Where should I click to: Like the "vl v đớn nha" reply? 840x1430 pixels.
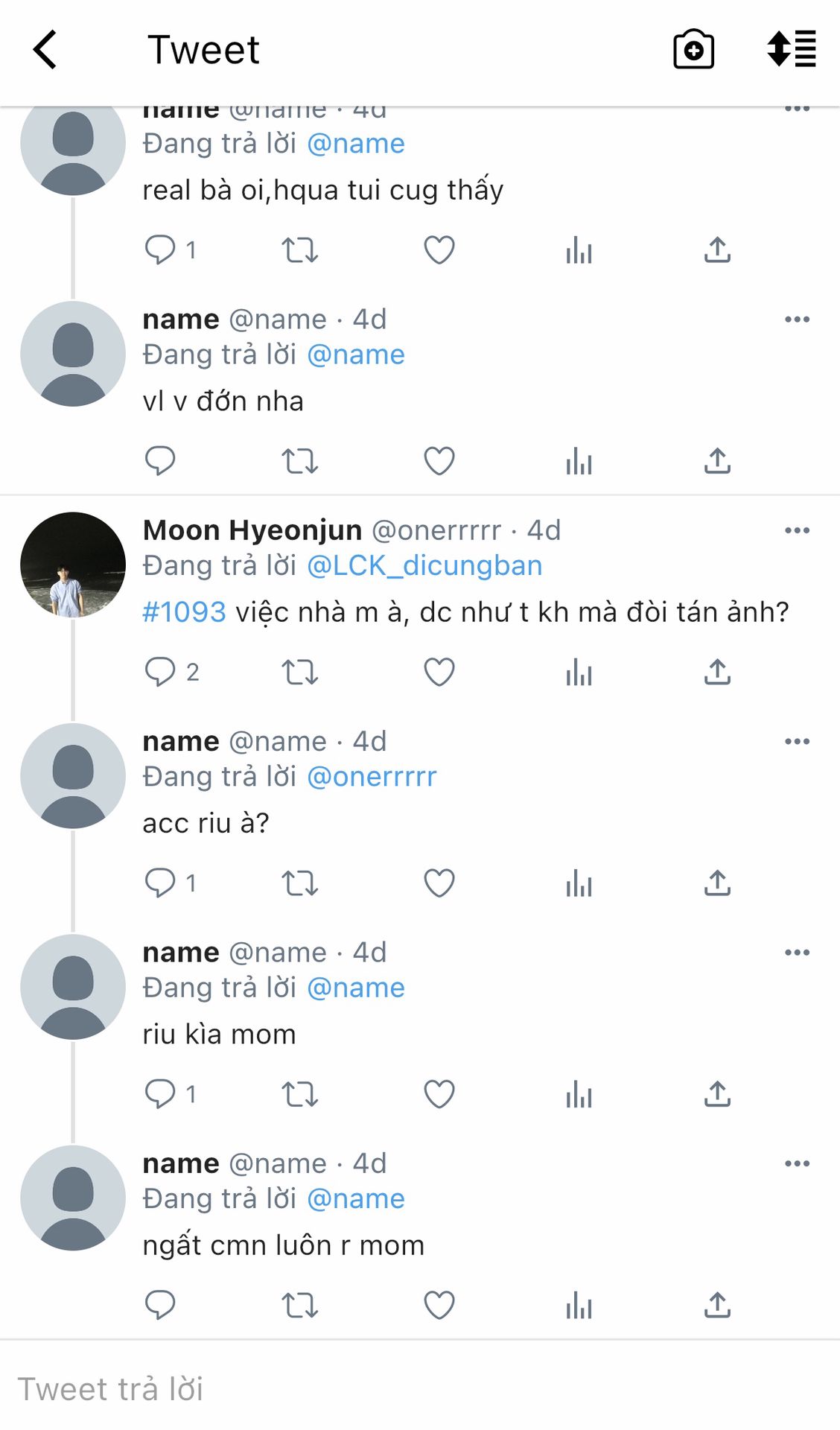(x=439, y=461)
